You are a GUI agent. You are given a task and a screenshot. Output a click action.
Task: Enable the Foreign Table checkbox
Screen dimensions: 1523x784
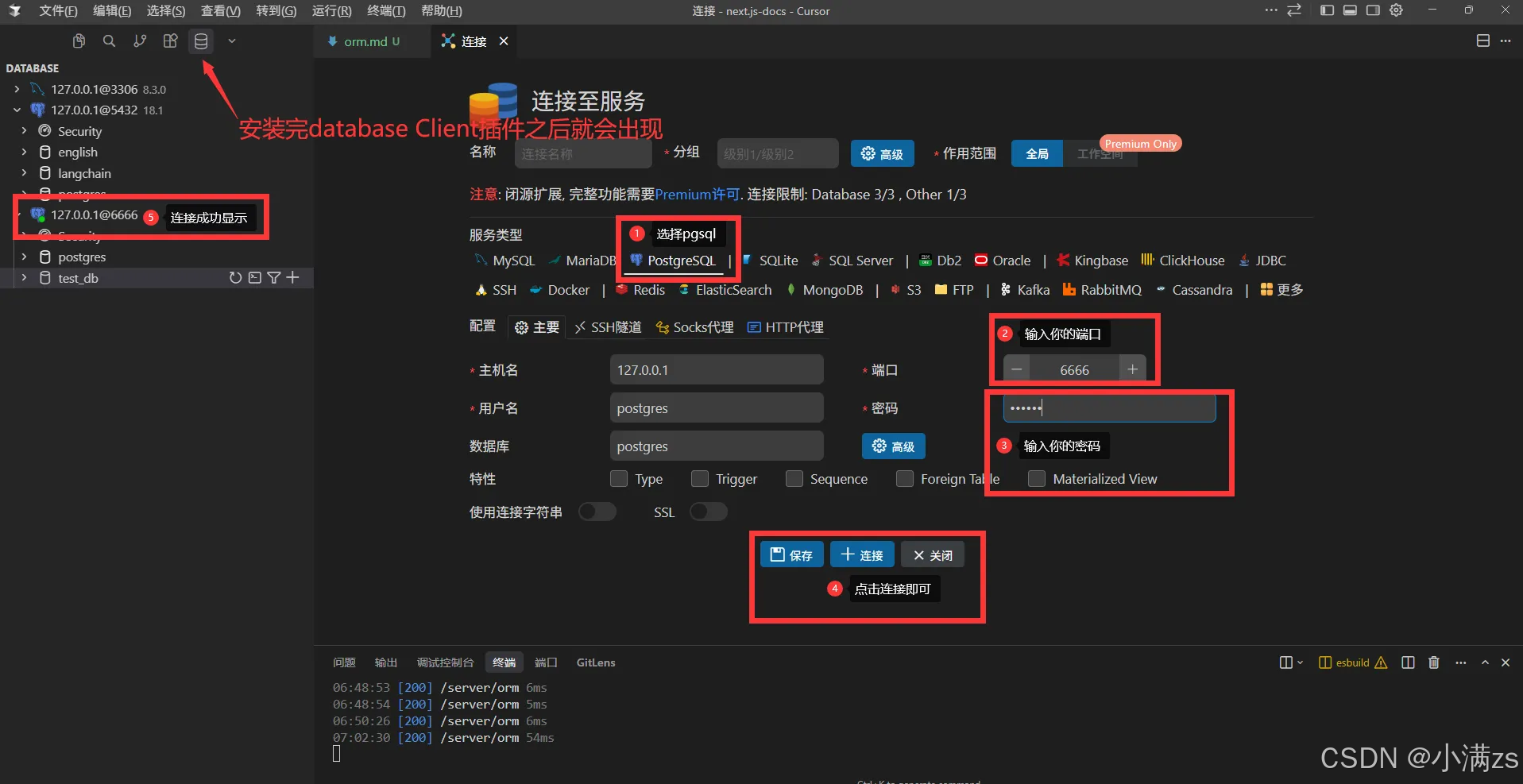pyautogui.click(x=905, y=479)
